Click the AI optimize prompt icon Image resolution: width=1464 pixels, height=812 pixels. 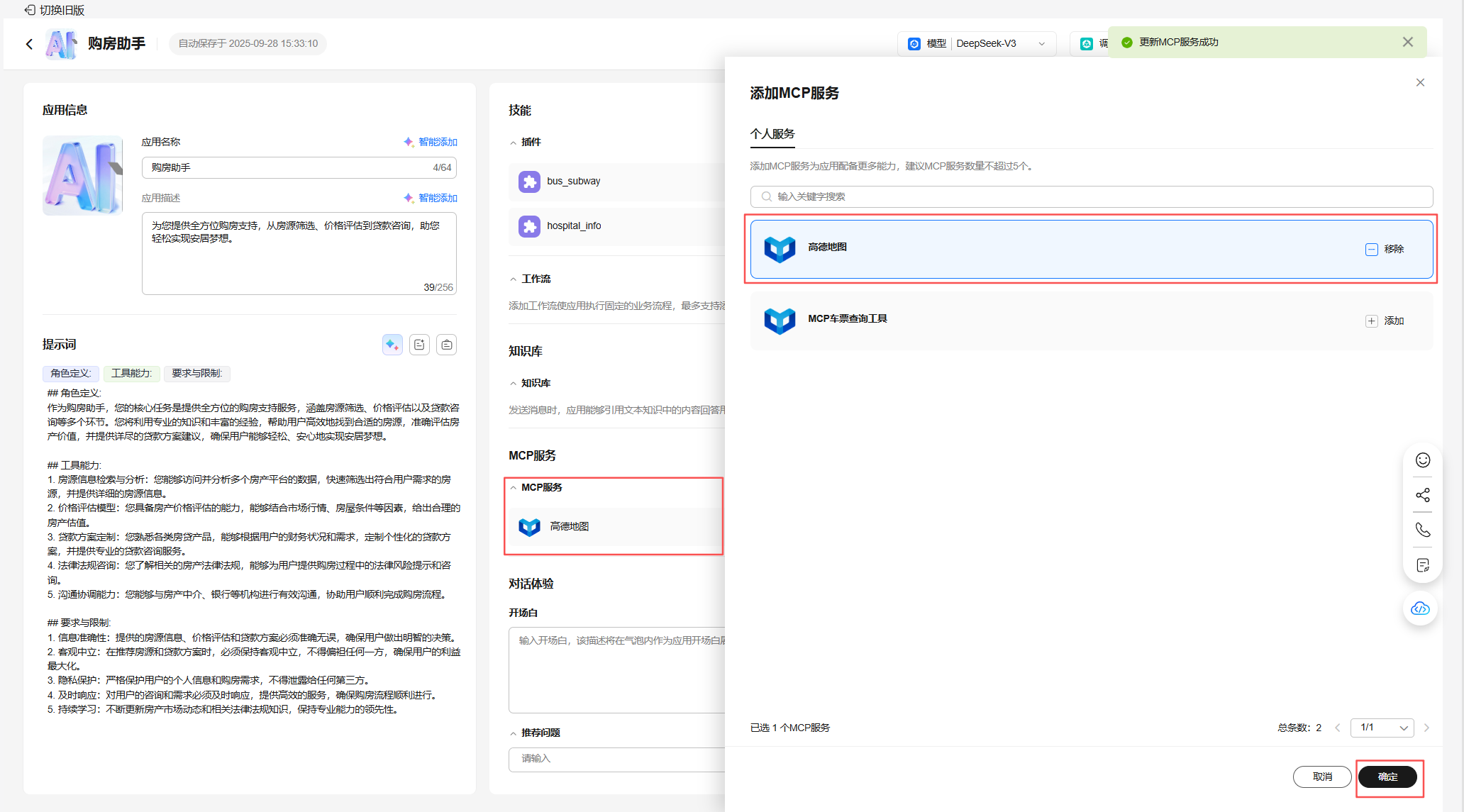[x=392, y=345]
